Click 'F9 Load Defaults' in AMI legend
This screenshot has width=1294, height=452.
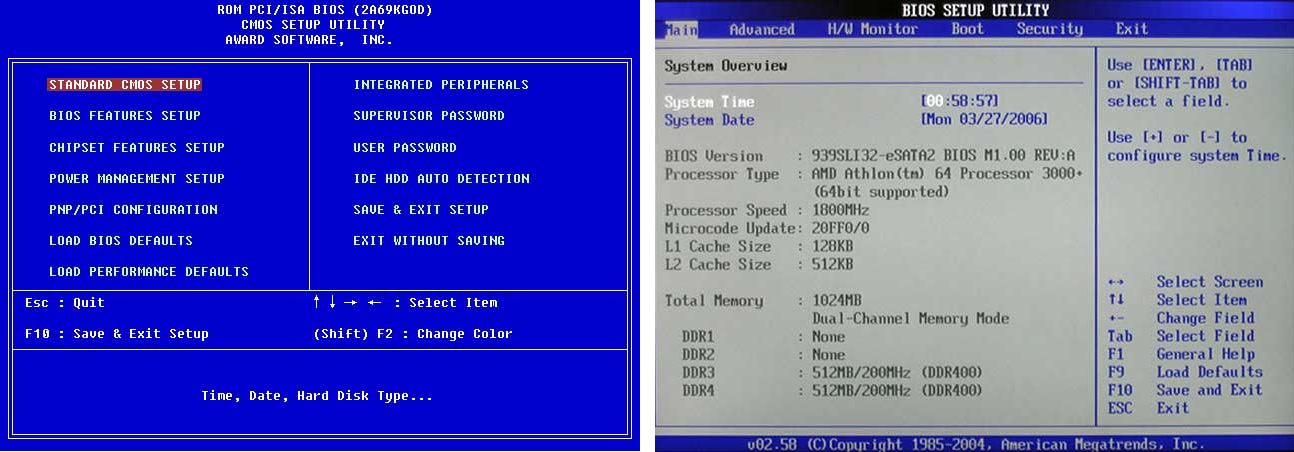1185,372
